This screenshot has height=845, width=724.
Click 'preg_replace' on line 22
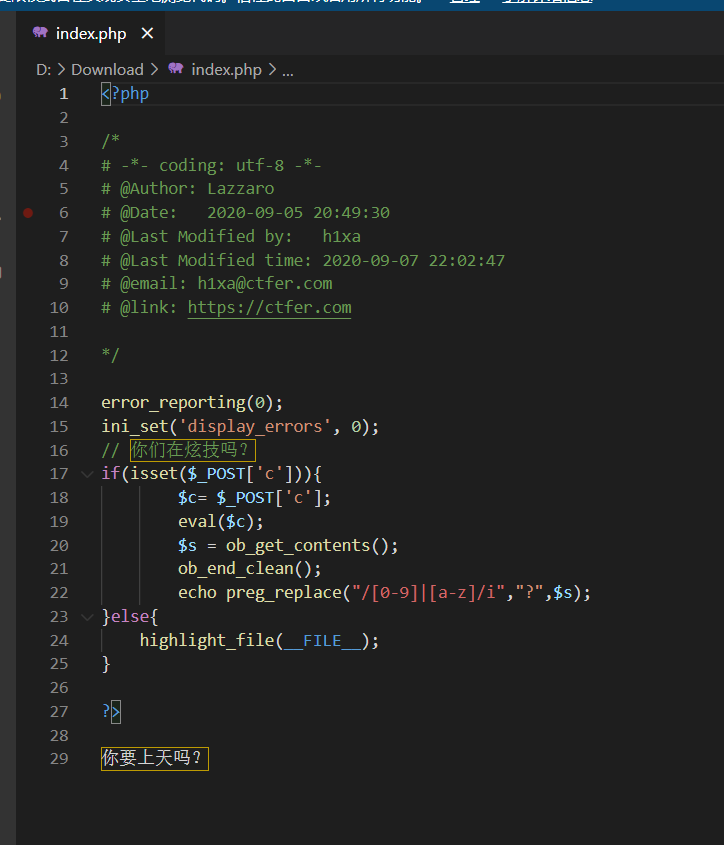tap(284, 593)
